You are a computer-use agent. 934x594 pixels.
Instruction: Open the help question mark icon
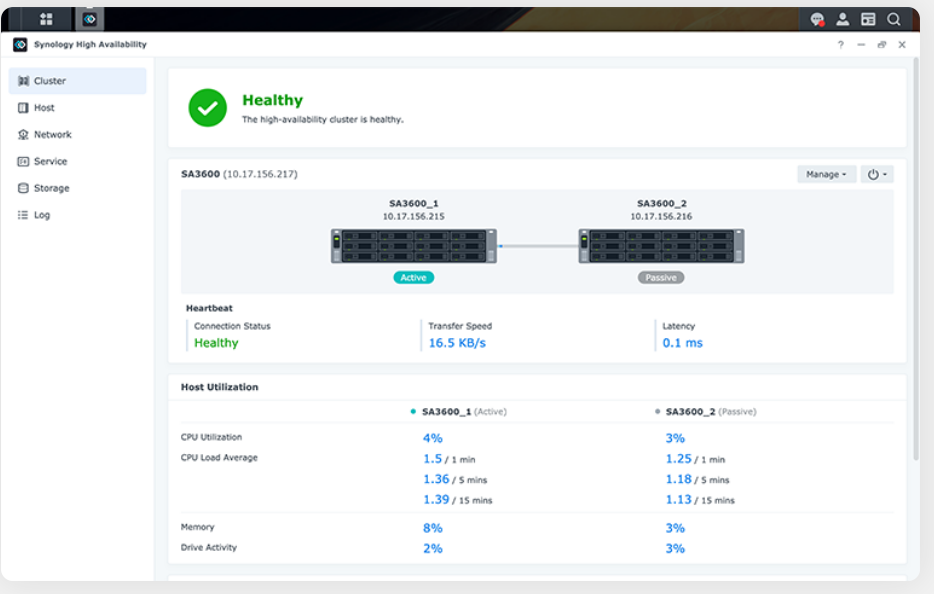pos(840,45)
